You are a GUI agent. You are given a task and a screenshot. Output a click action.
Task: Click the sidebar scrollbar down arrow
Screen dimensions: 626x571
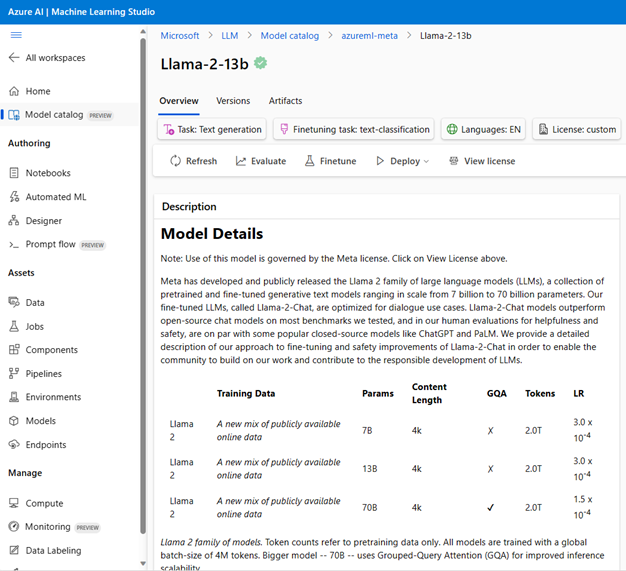(x=143, y=563)
